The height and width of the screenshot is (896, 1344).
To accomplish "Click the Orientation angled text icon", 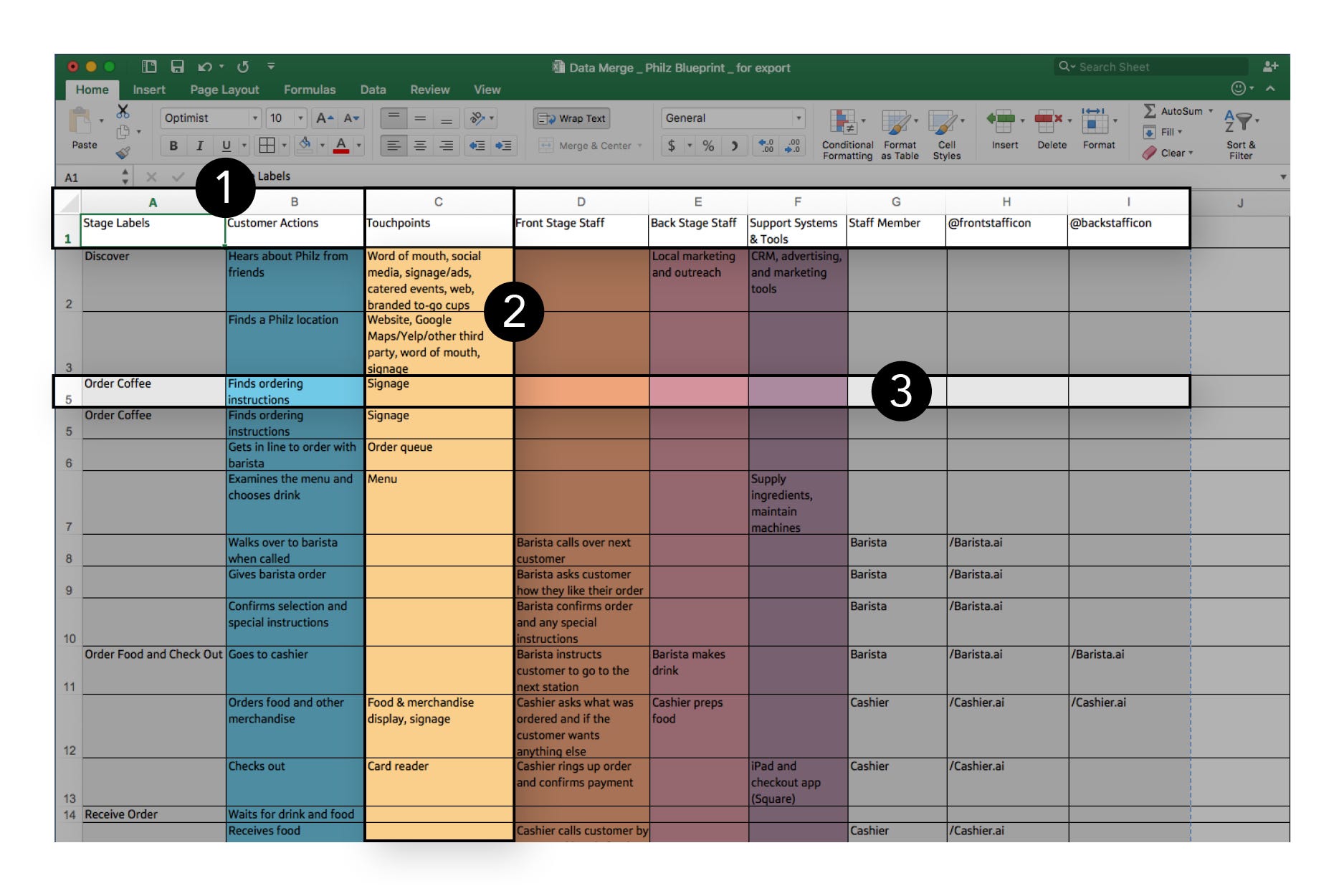I will (x=477, y=118).
